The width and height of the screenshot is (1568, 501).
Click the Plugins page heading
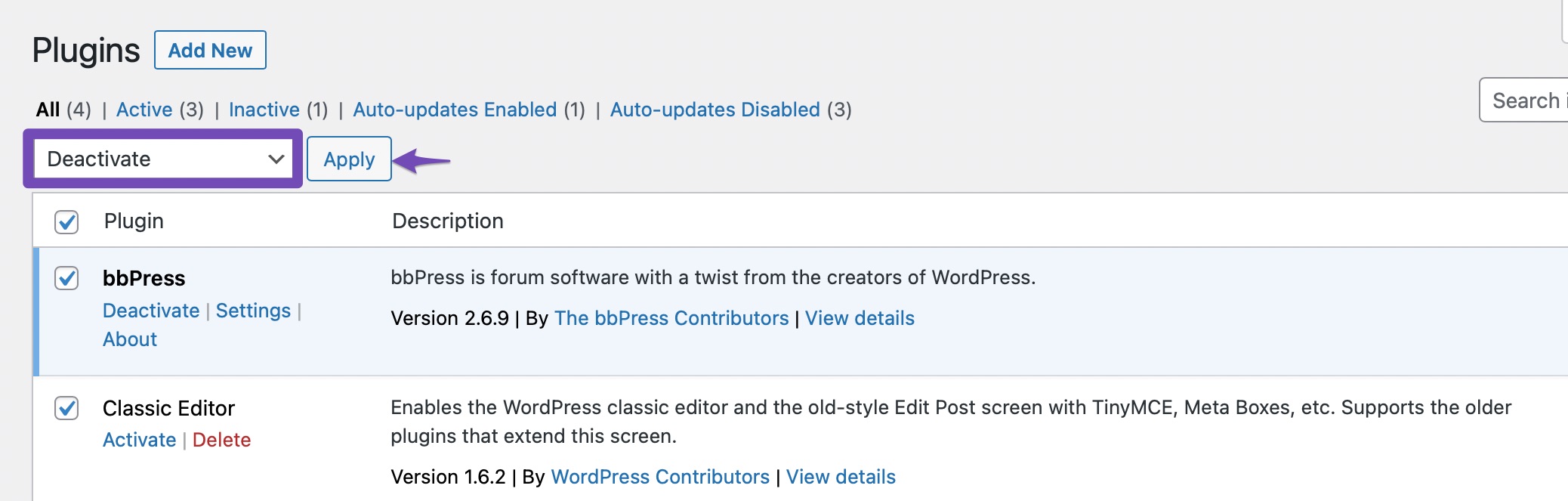coord(86,51)
